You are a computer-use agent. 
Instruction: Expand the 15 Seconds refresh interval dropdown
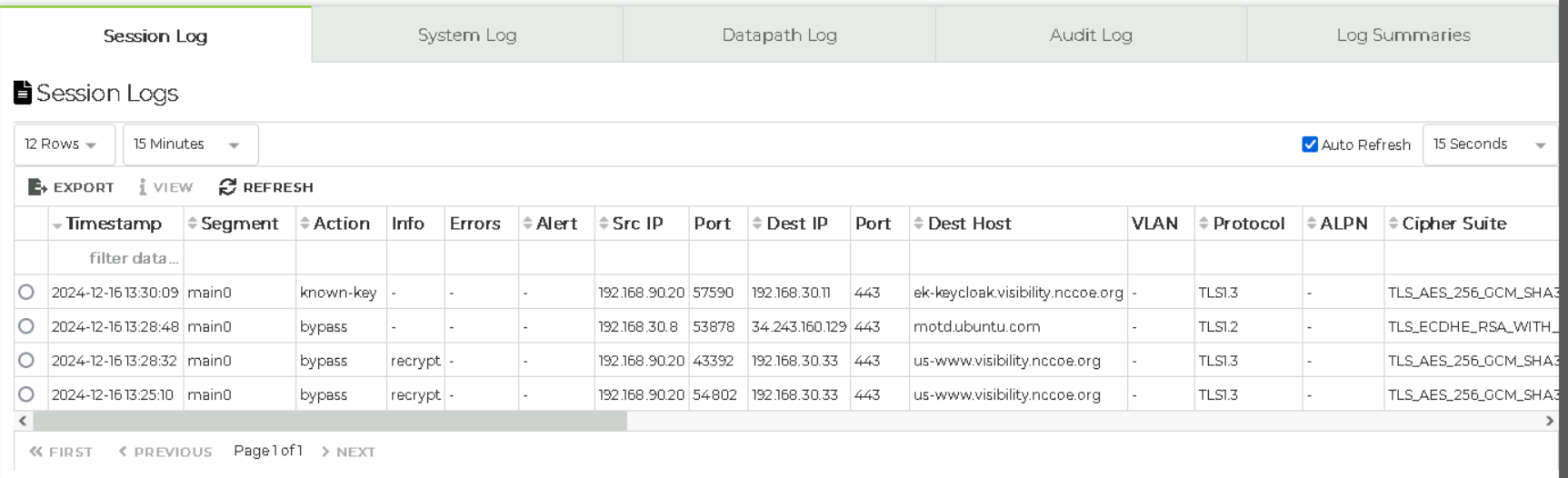(1488, 144)
